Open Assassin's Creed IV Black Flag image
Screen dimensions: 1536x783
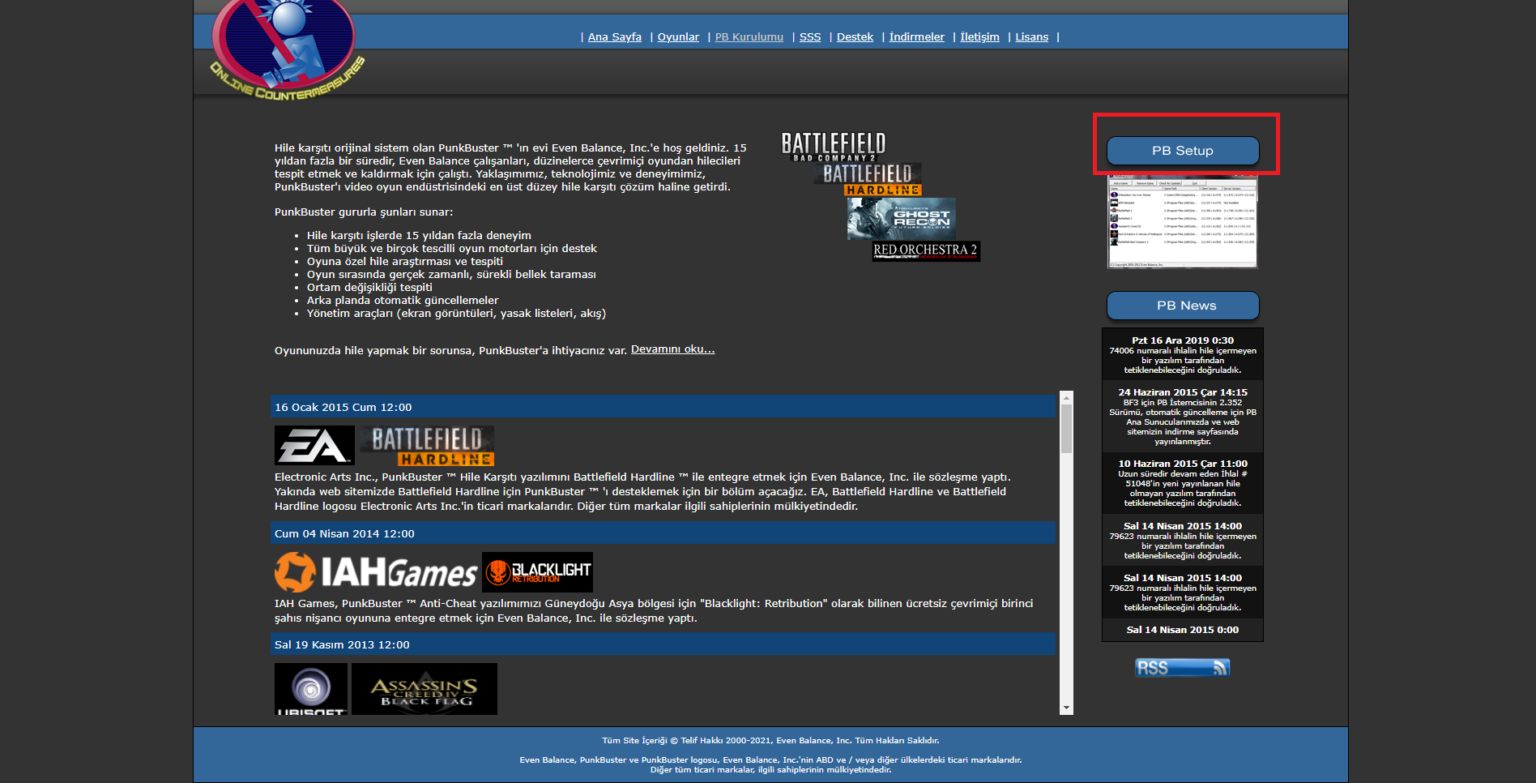[x=424, y=689]
